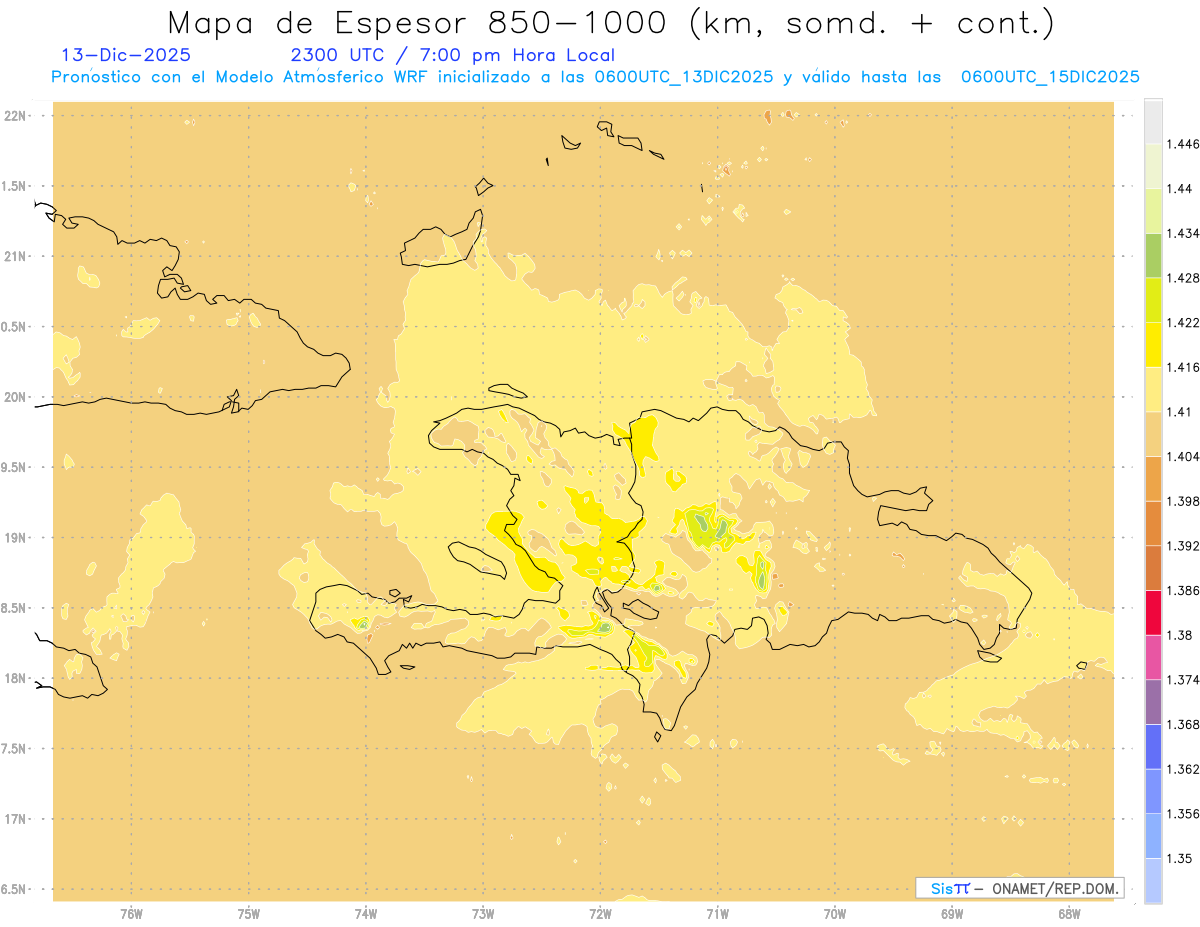Click the colorbar value "1.446"
This screenshot has width=1200, height=927.
pos(1183,144)
